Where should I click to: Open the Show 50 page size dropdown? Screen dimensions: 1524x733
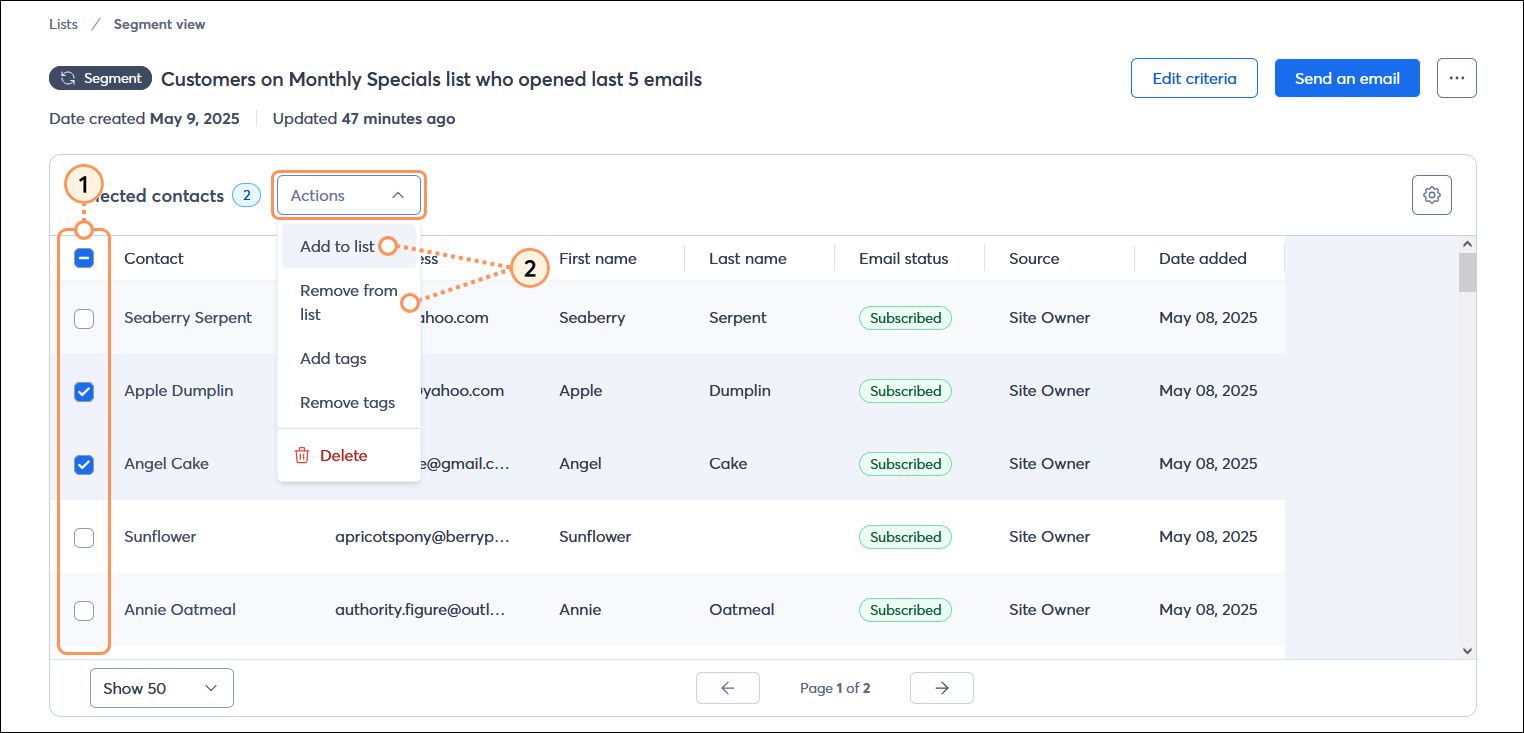[162, 688]
